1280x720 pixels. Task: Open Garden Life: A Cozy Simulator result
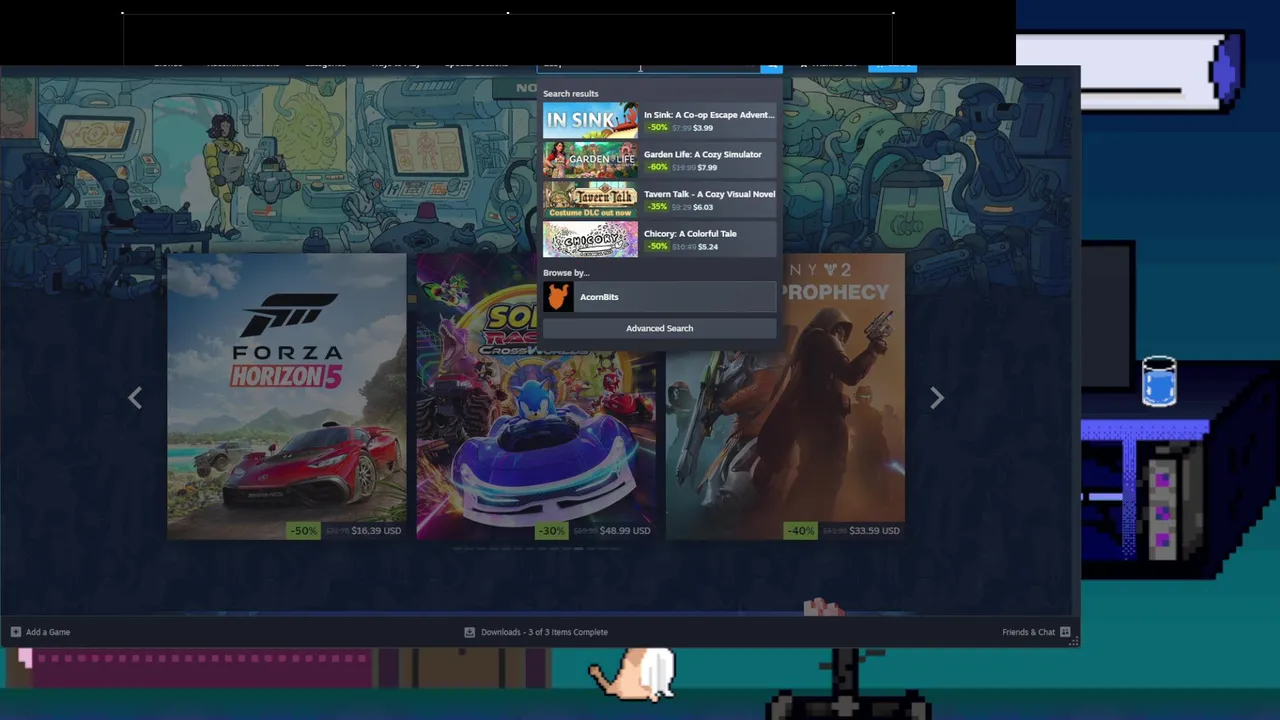coord(659,160)
